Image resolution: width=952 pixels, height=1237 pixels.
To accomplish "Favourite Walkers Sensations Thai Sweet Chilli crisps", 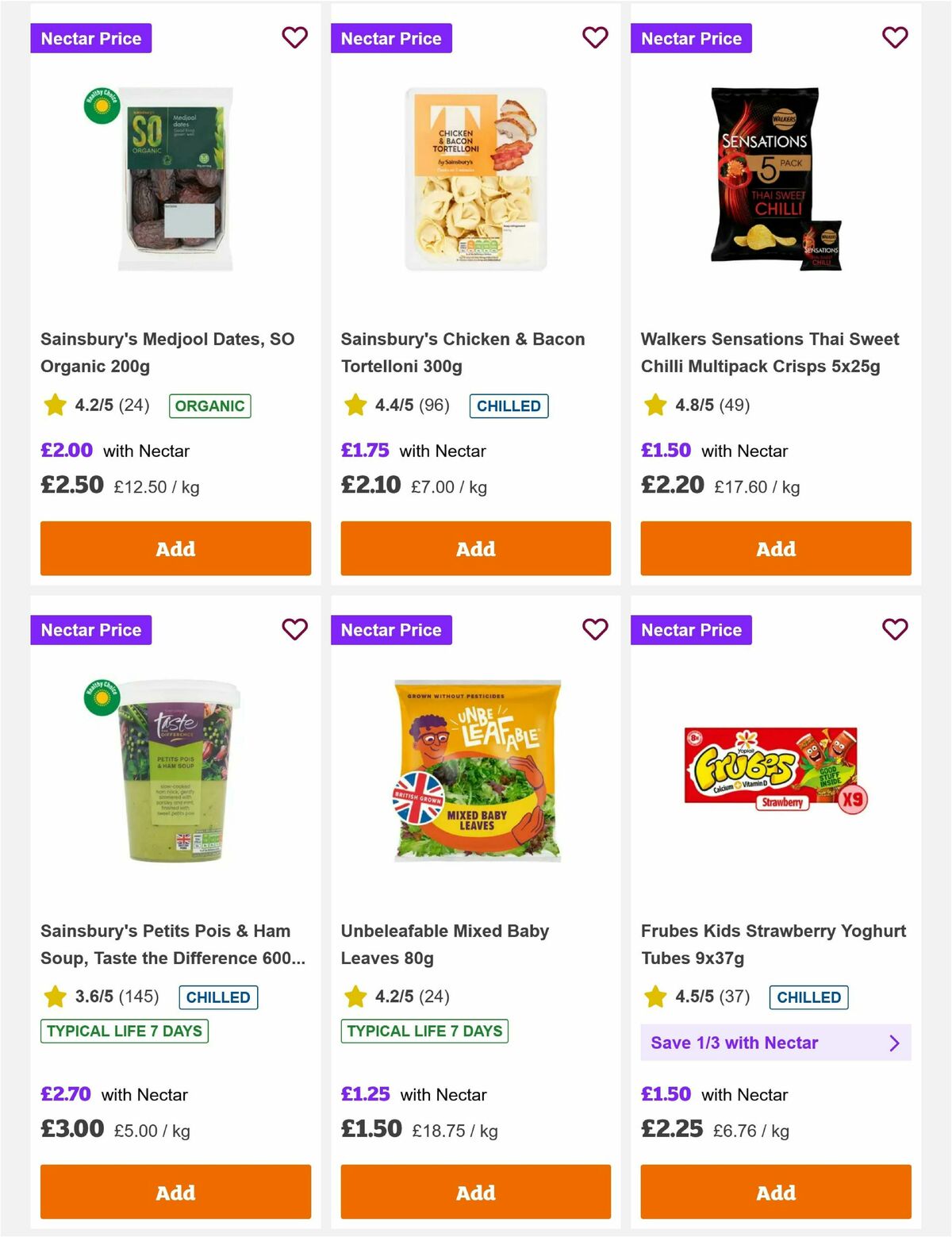I will click(x=894, y=37).
